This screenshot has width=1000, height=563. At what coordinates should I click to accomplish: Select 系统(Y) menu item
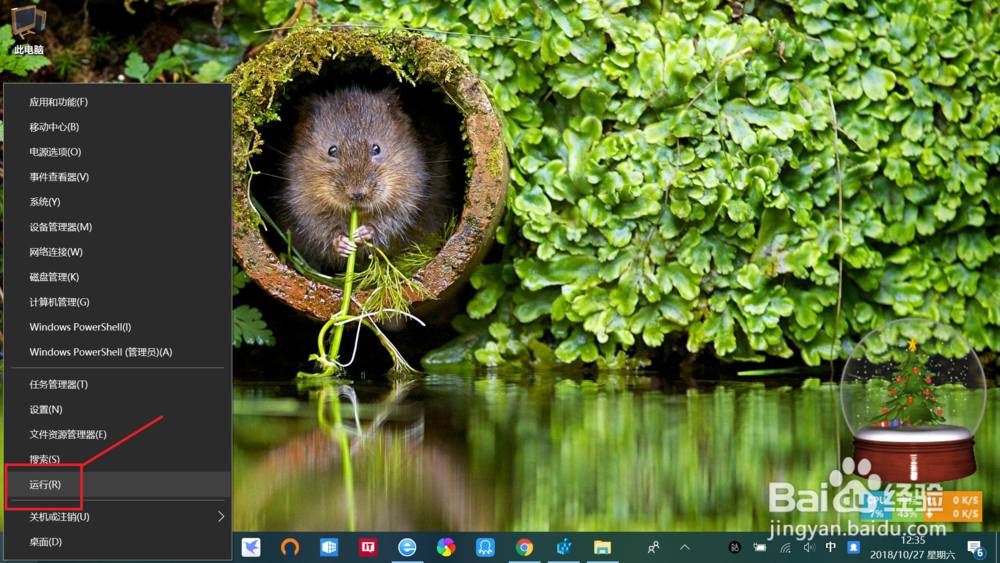[x=118, y=201]
